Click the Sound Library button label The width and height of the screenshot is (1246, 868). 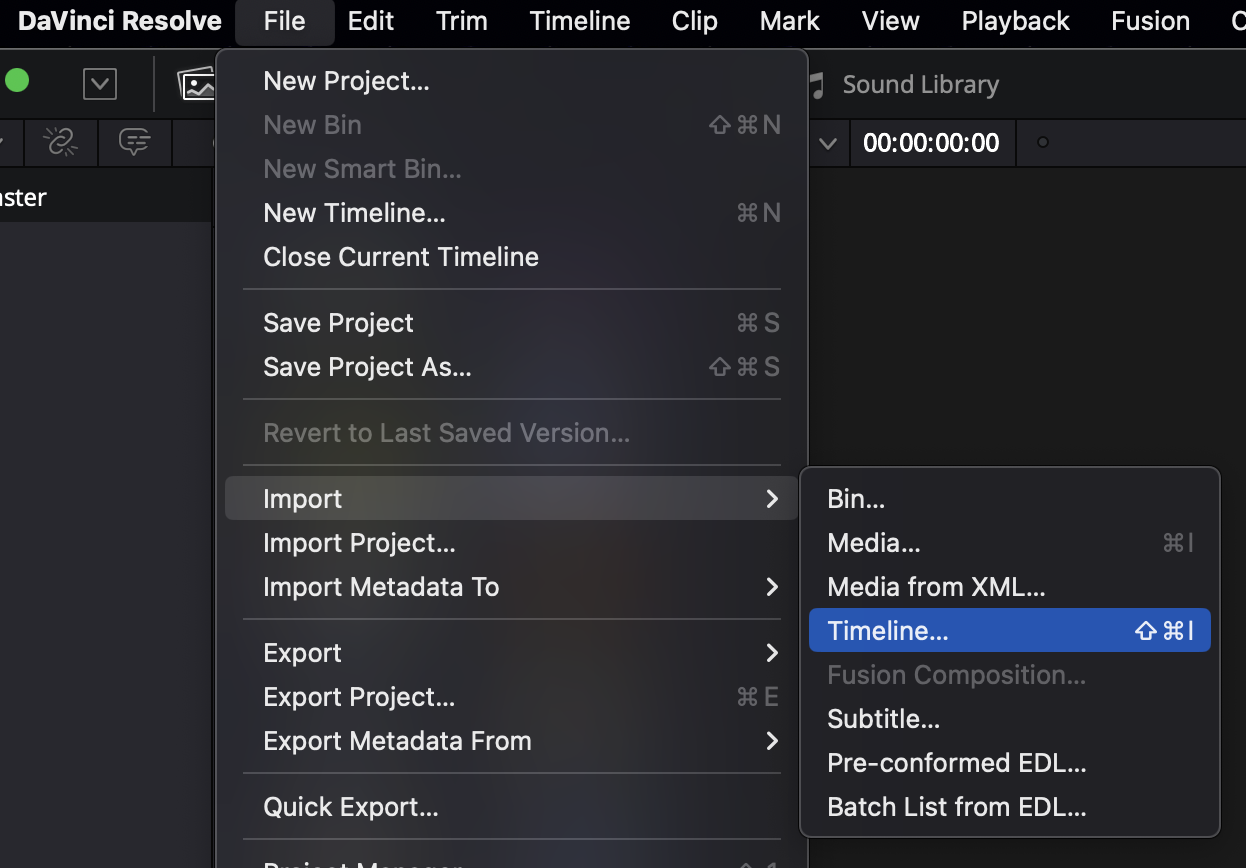(920, 85)
